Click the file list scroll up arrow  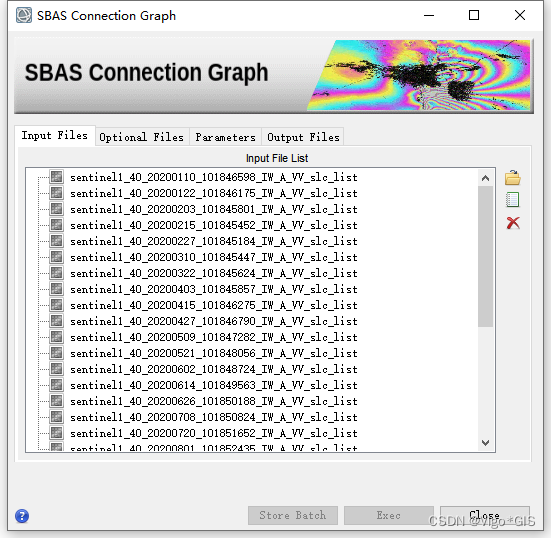click(x=485, y=178)
